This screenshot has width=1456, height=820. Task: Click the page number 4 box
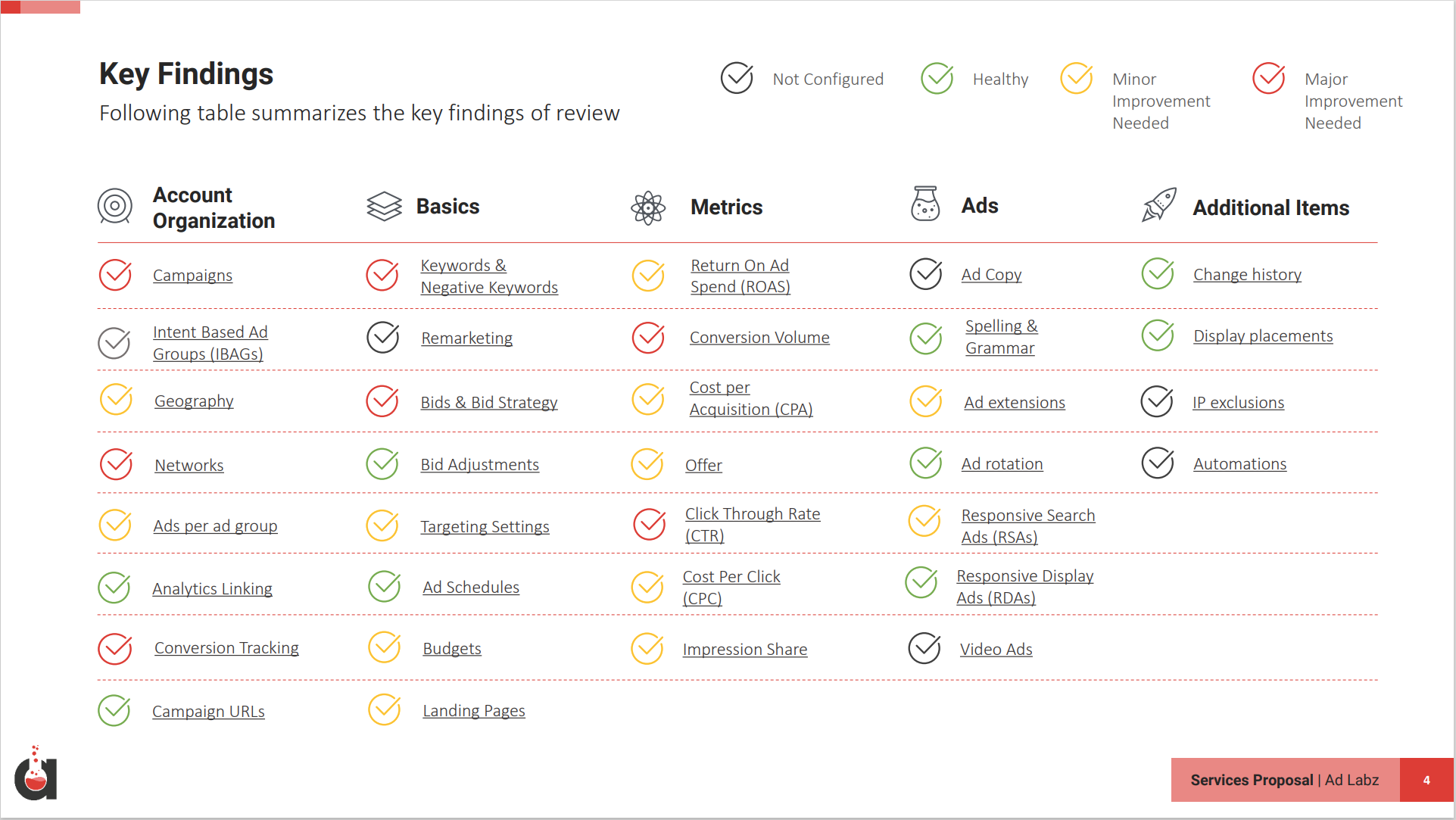[x=1426, y=780]
